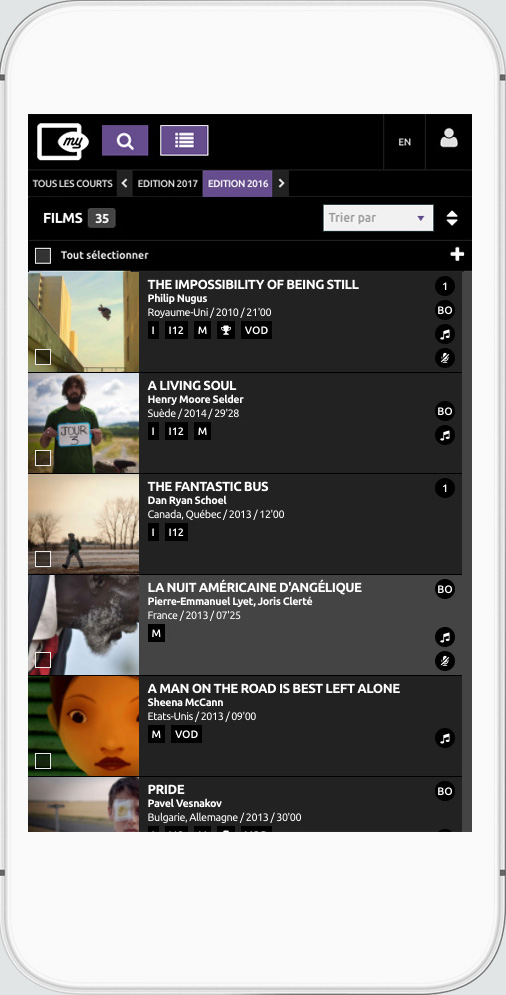Switch to the Edition 2017 tab
The width and height of the screenshot is (506, 995).
(168, 183)
